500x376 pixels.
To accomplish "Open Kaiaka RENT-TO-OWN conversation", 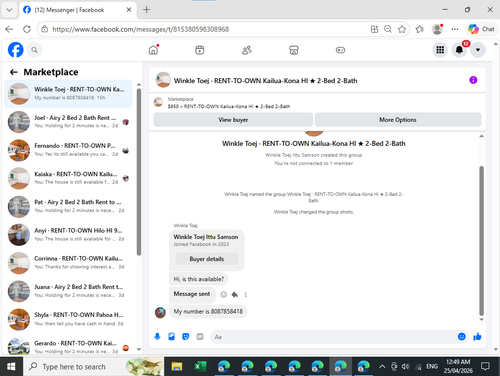I will point(68,178).
